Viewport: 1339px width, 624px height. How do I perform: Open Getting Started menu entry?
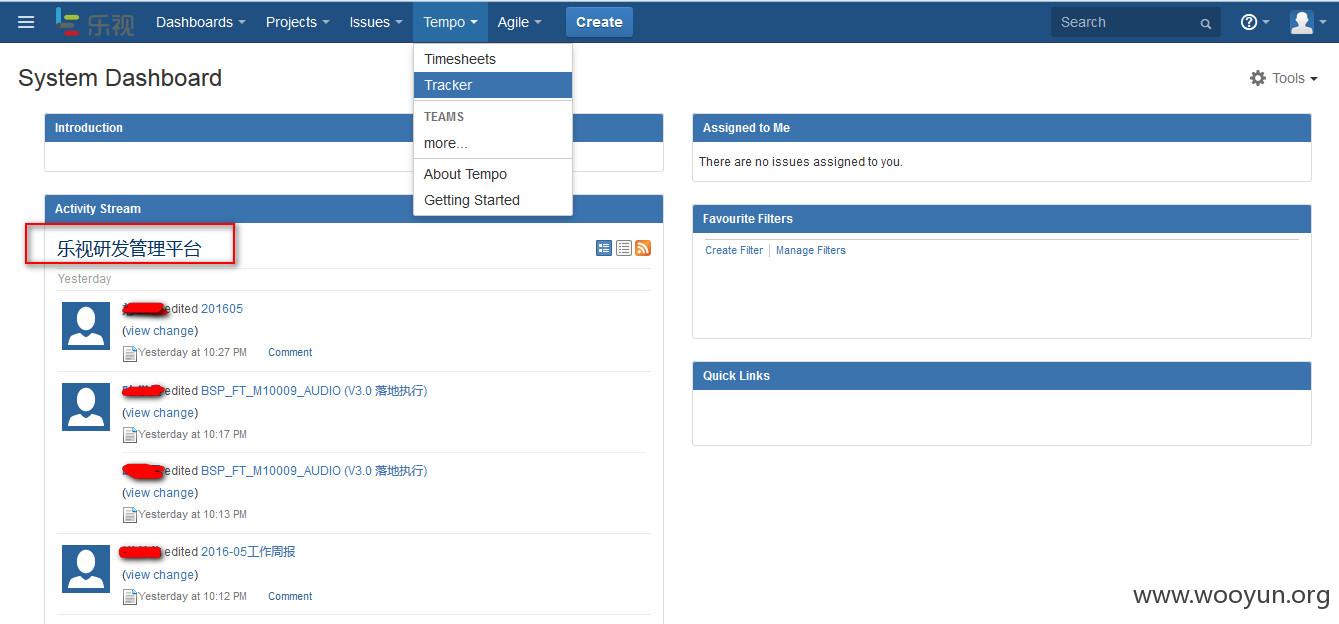tap(493, 200)
